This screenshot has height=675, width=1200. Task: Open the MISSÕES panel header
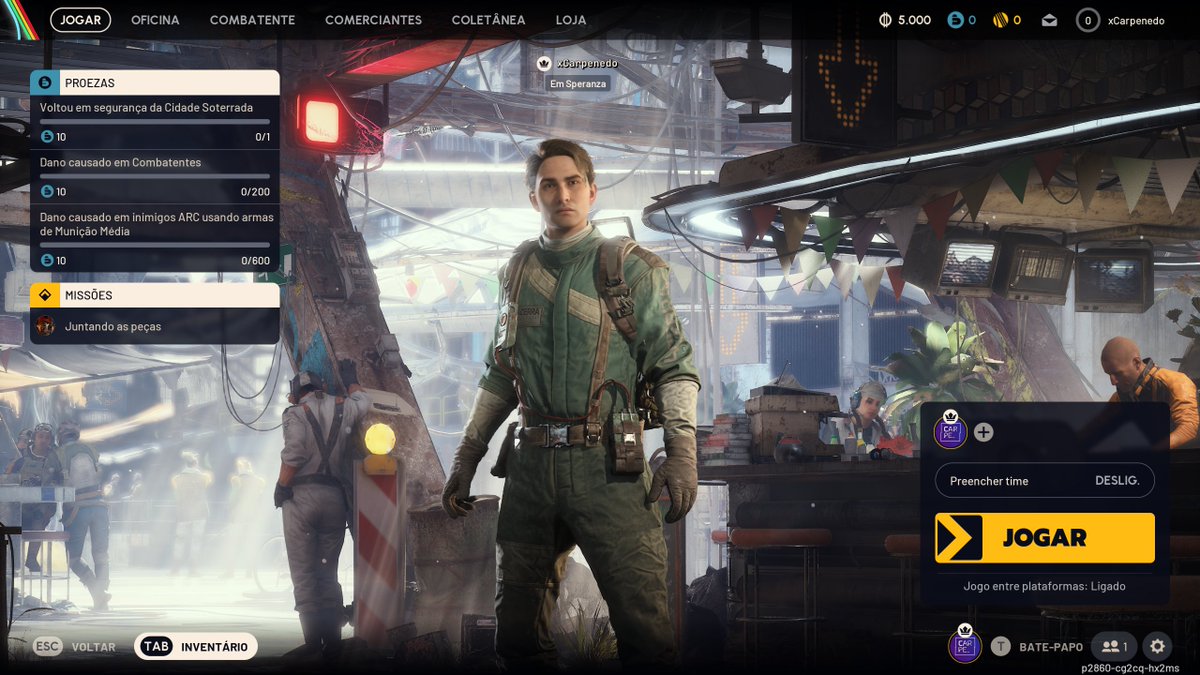tap(155, 295)
